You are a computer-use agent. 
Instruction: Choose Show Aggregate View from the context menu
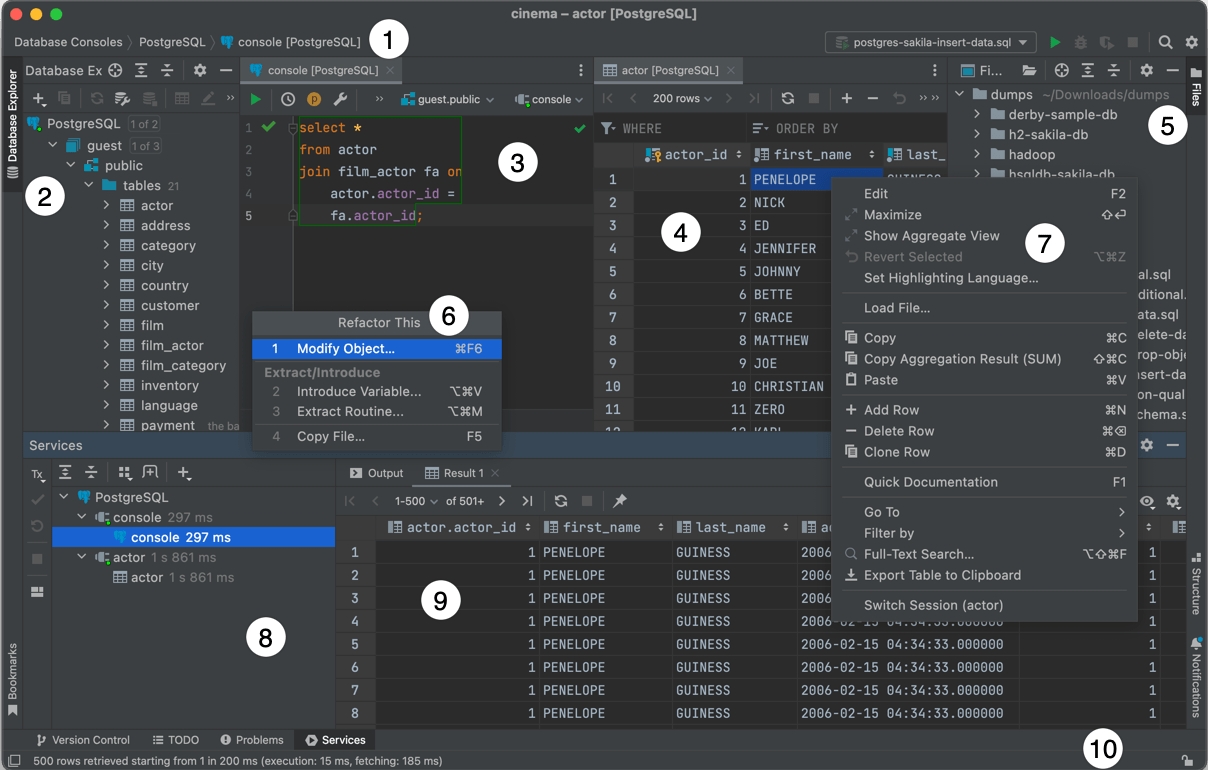[931, 236]
